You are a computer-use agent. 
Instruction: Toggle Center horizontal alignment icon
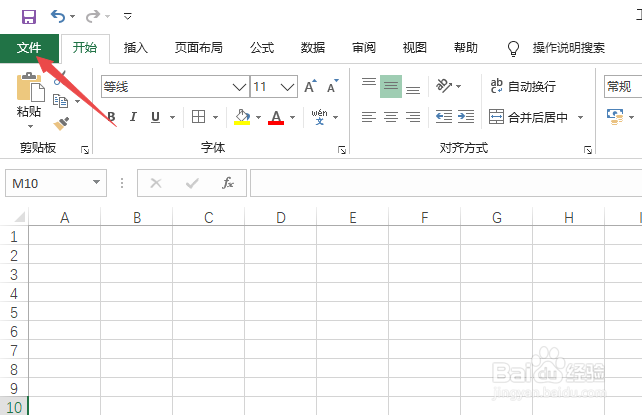coord(391,117)
